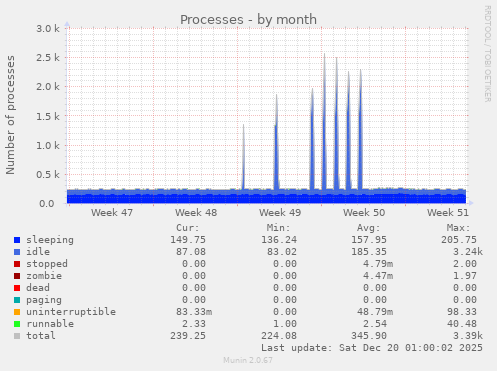Click the 'Processes - by month' title

[x=248, y=20]
